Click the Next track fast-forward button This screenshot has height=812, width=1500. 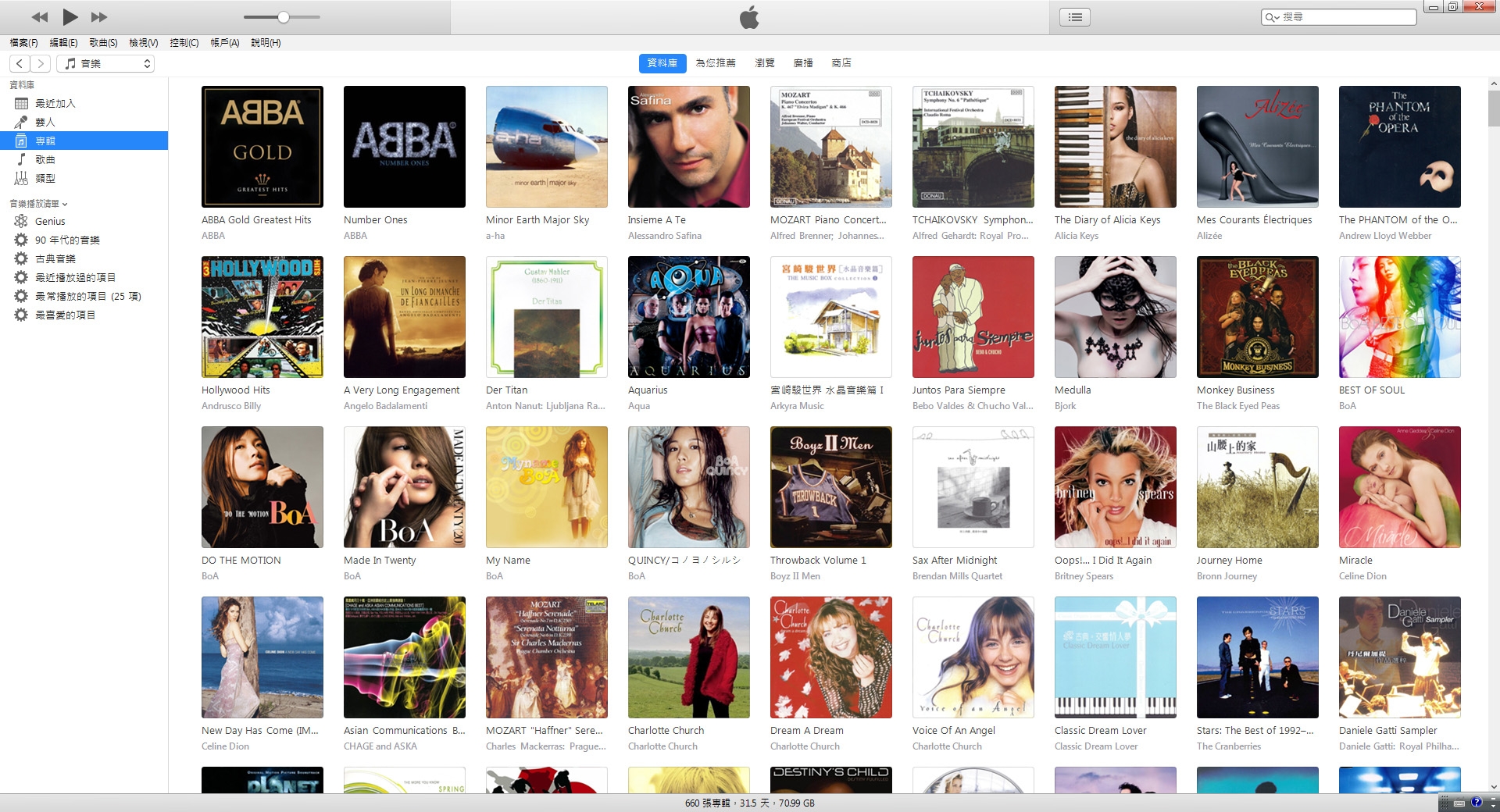[99, 17]
